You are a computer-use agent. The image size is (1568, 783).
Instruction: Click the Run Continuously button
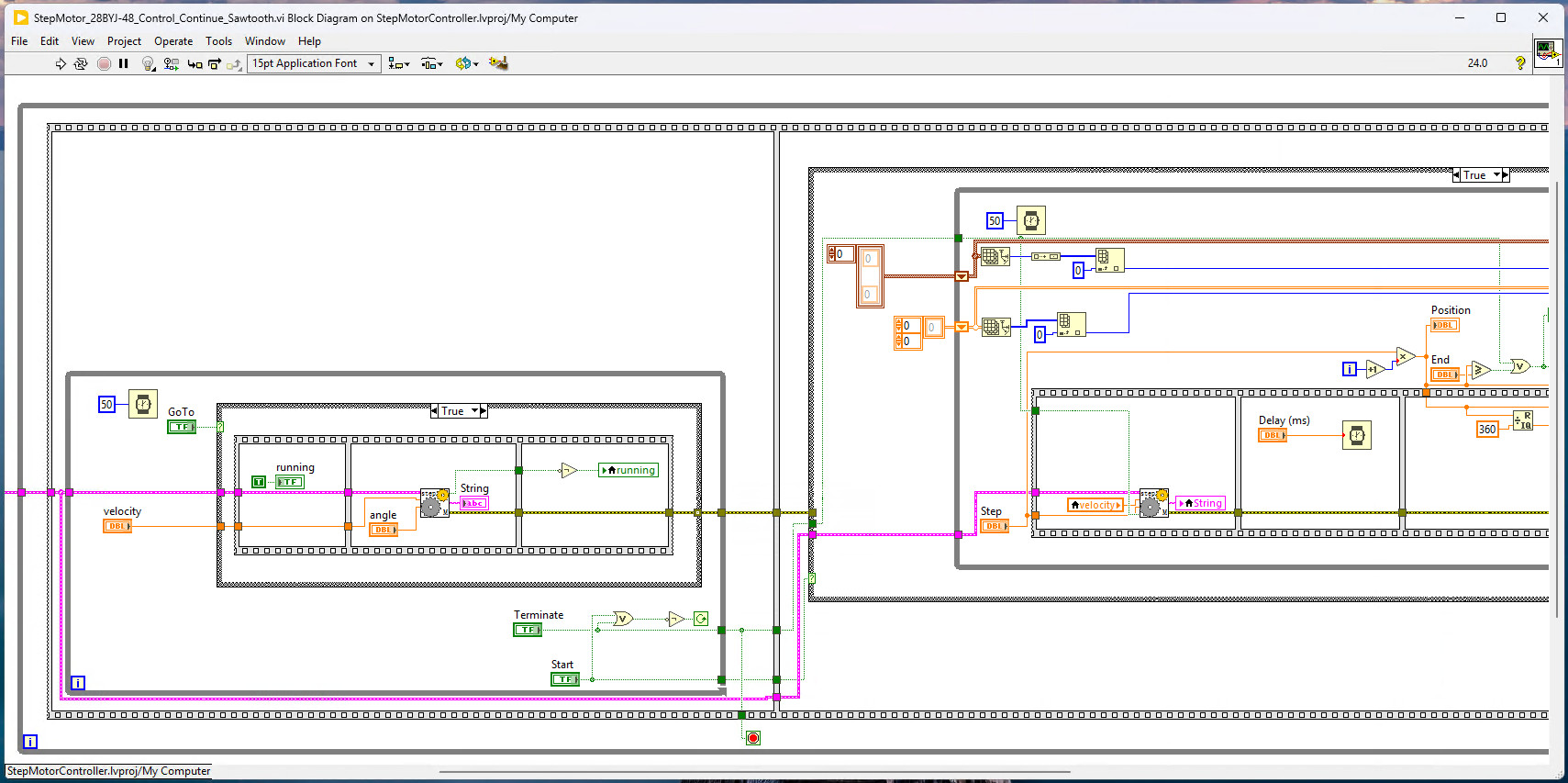point(81,63)
